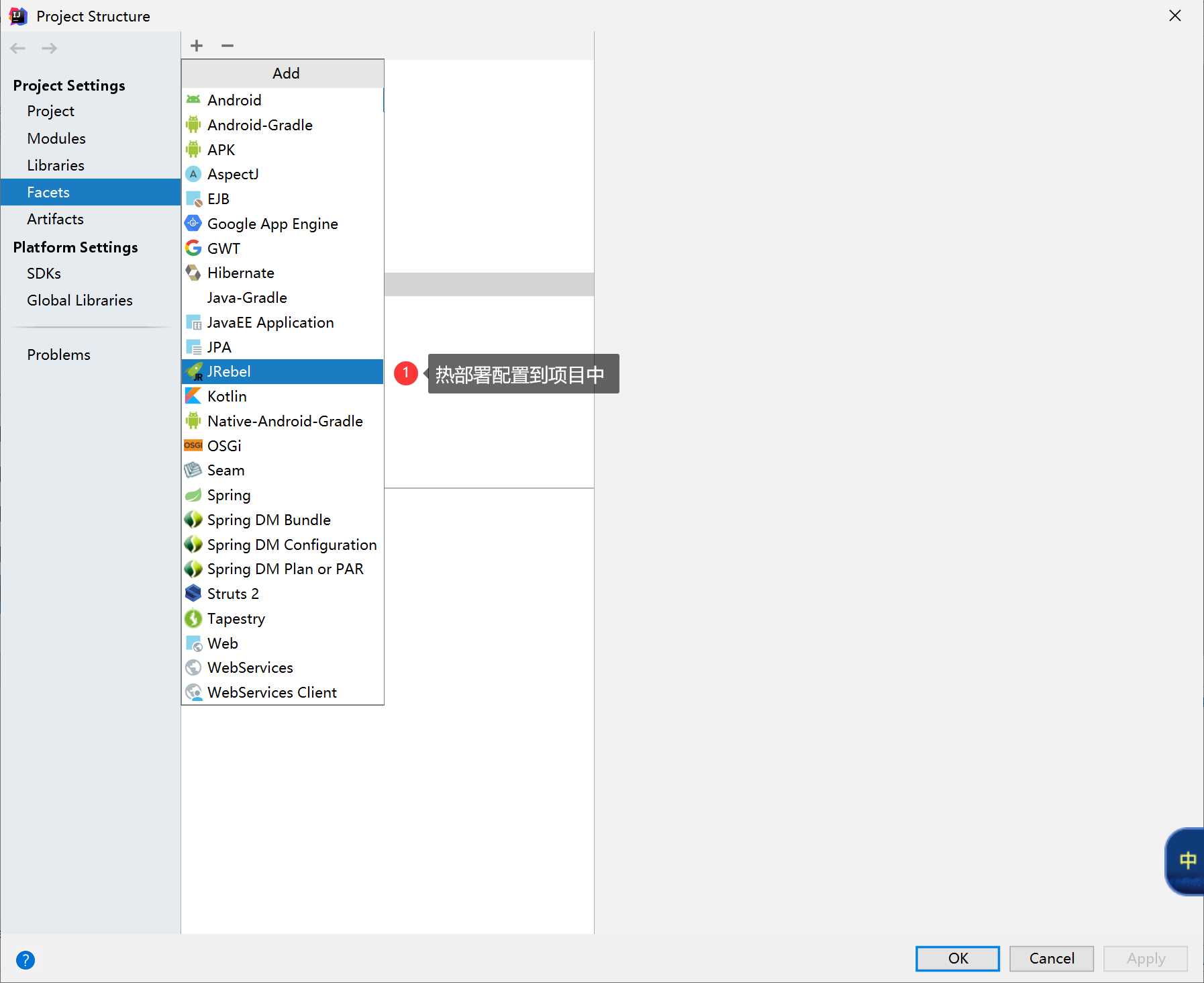The height and width of the screenshot is (983, 1204).
Task: Choose Spring DM Plan or PAR
Action: click(283, 569)
